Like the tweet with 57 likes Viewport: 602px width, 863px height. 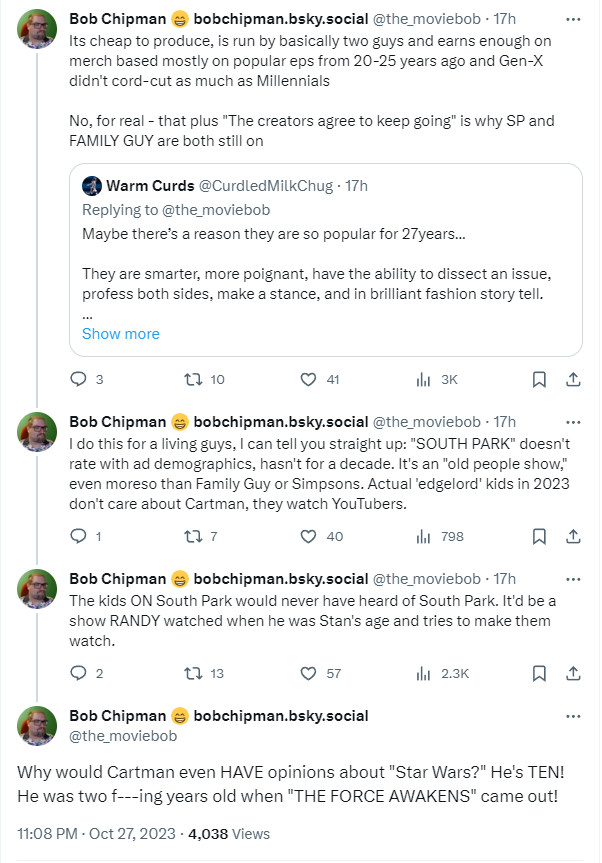[309, 673]
